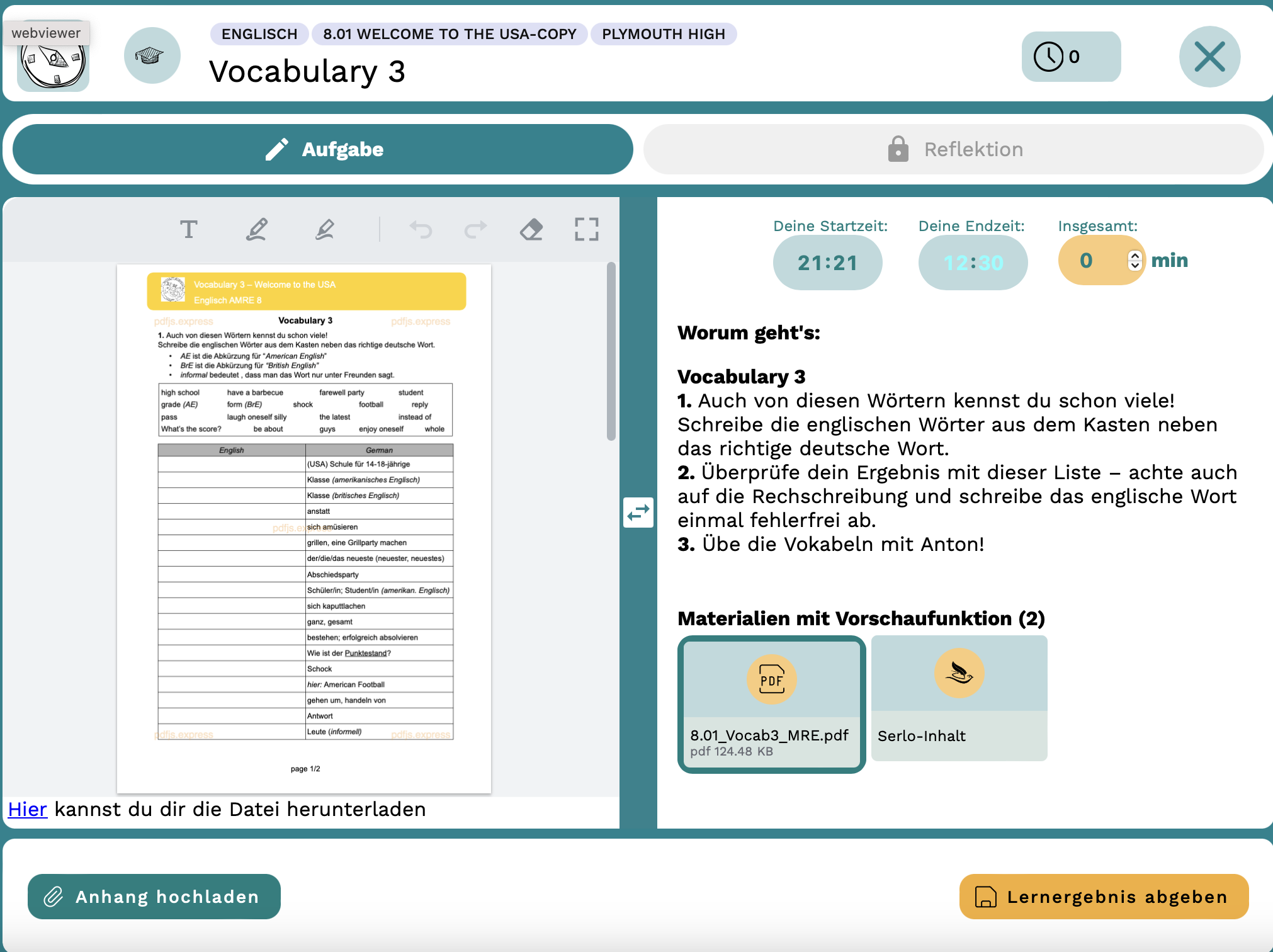Select the pen drawing tool

256,230
